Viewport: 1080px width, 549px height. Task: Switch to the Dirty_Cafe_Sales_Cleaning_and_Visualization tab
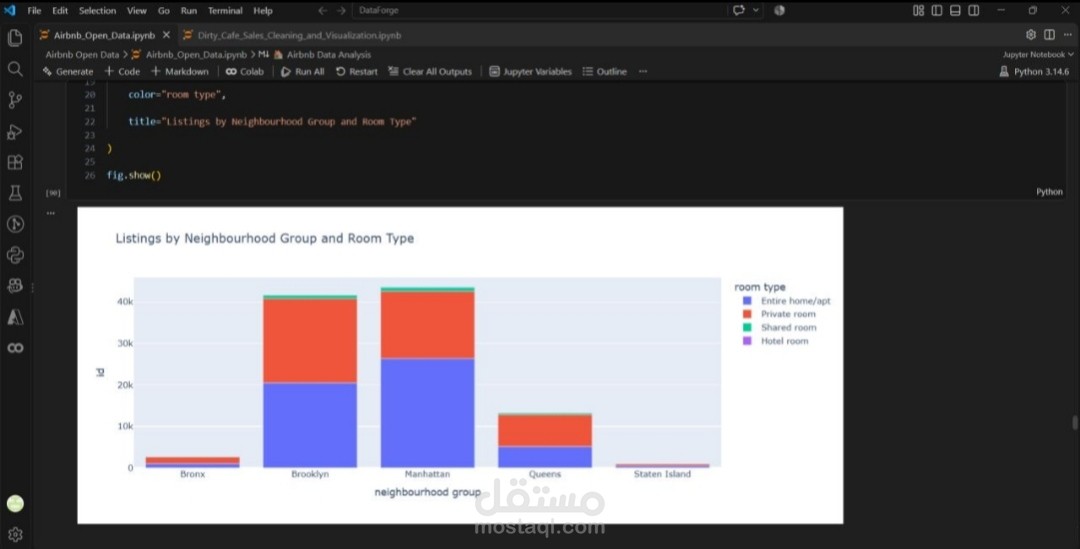(x=292, y=34)
